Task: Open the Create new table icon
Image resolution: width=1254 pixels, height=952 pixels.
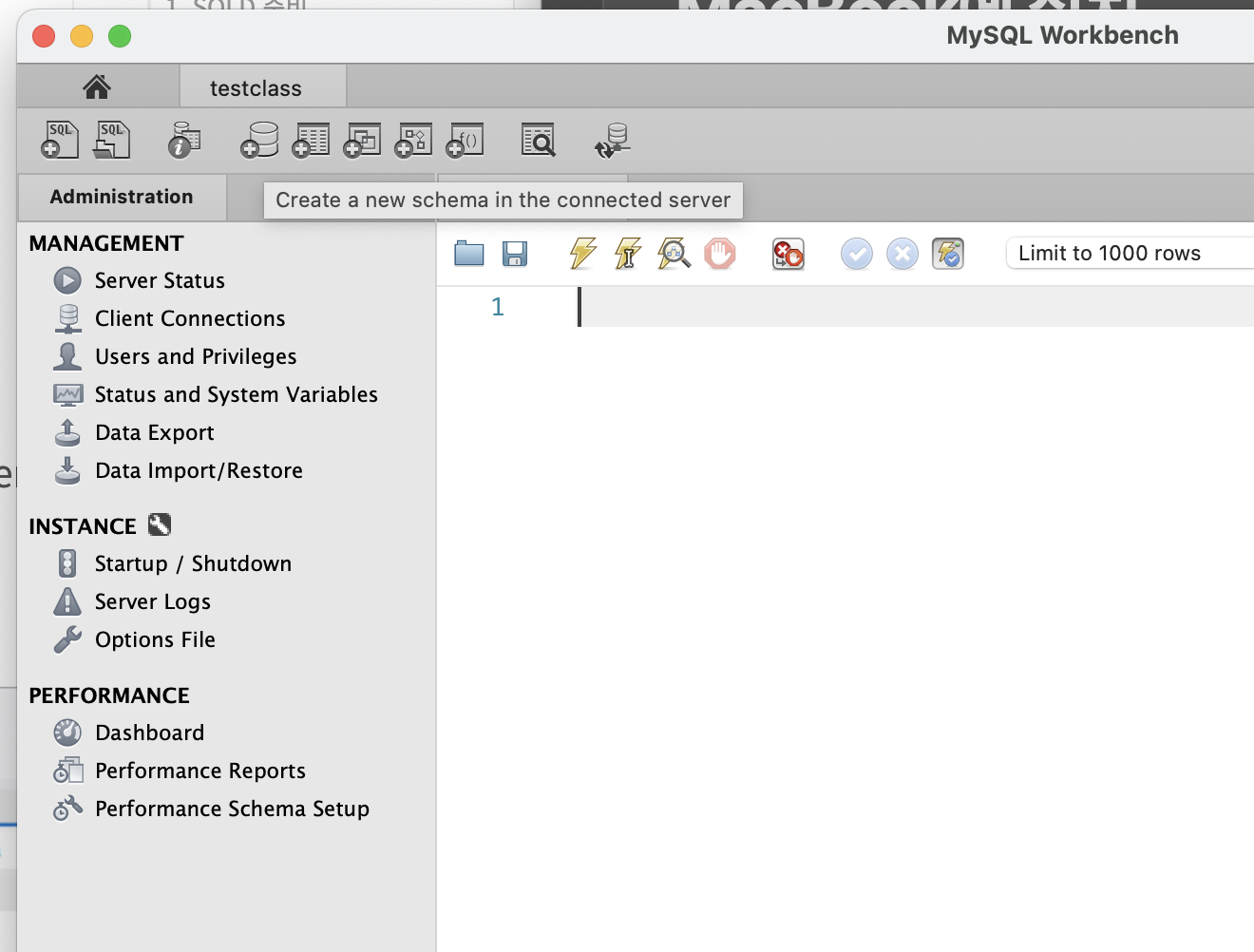Action: pos(309,139)
